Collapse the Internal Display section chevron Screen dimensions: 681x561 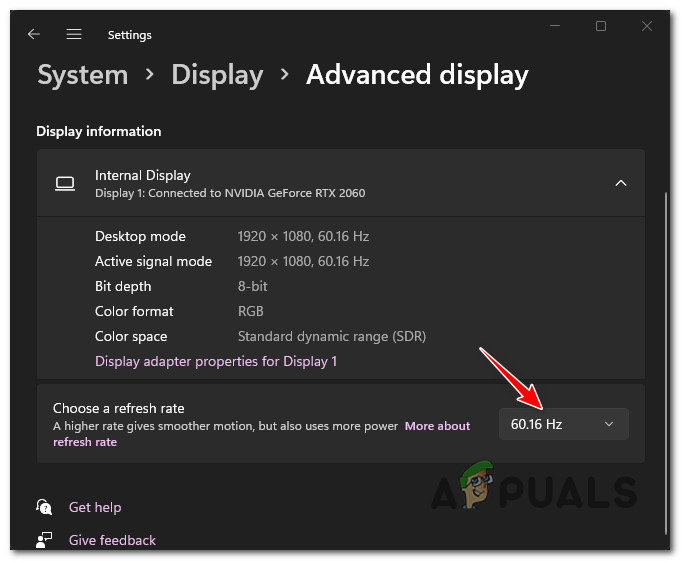click(x=620, y=183)
